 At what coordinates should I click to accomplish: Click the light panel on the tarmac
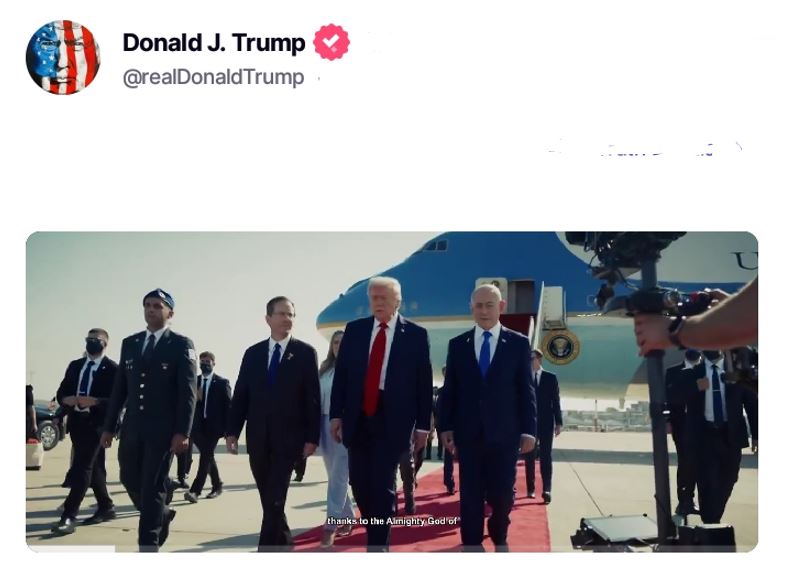(617, 529)
